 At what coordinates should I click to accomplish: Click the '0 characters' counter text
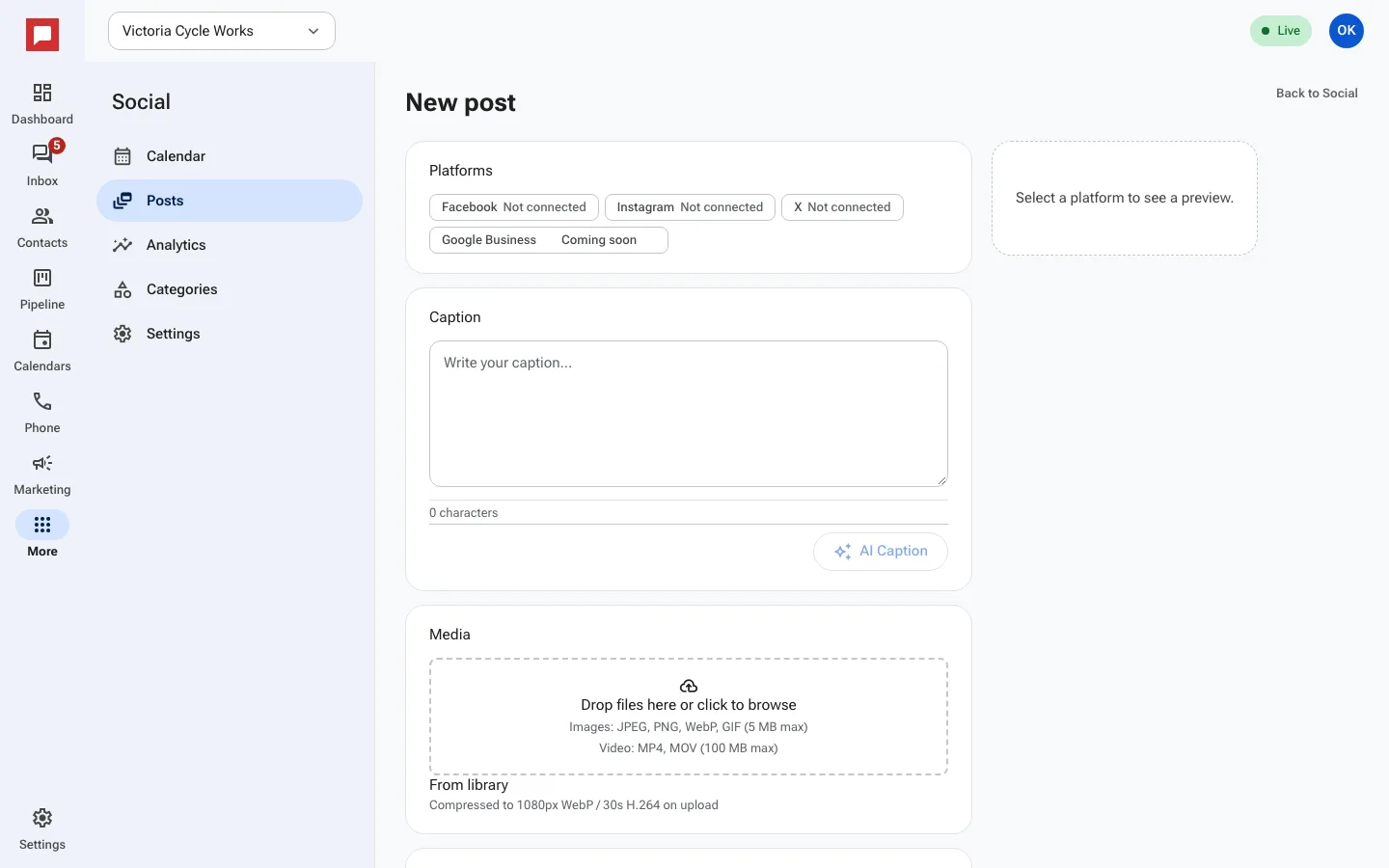(x=464, y=513)
